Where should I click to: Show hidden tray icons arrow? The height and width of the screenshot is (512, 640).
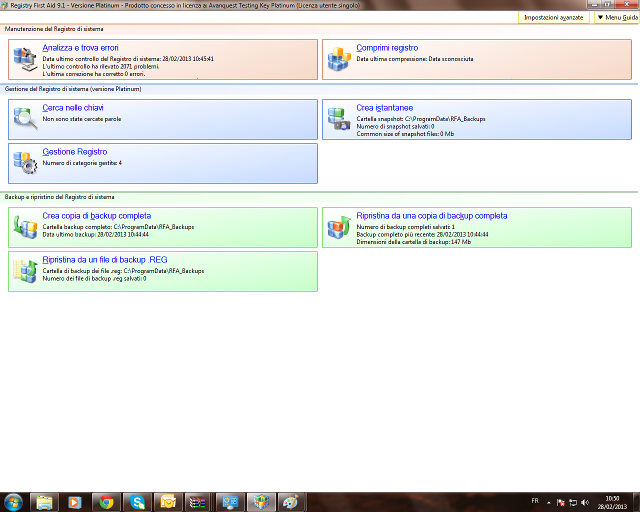click(x=549, y=503)
